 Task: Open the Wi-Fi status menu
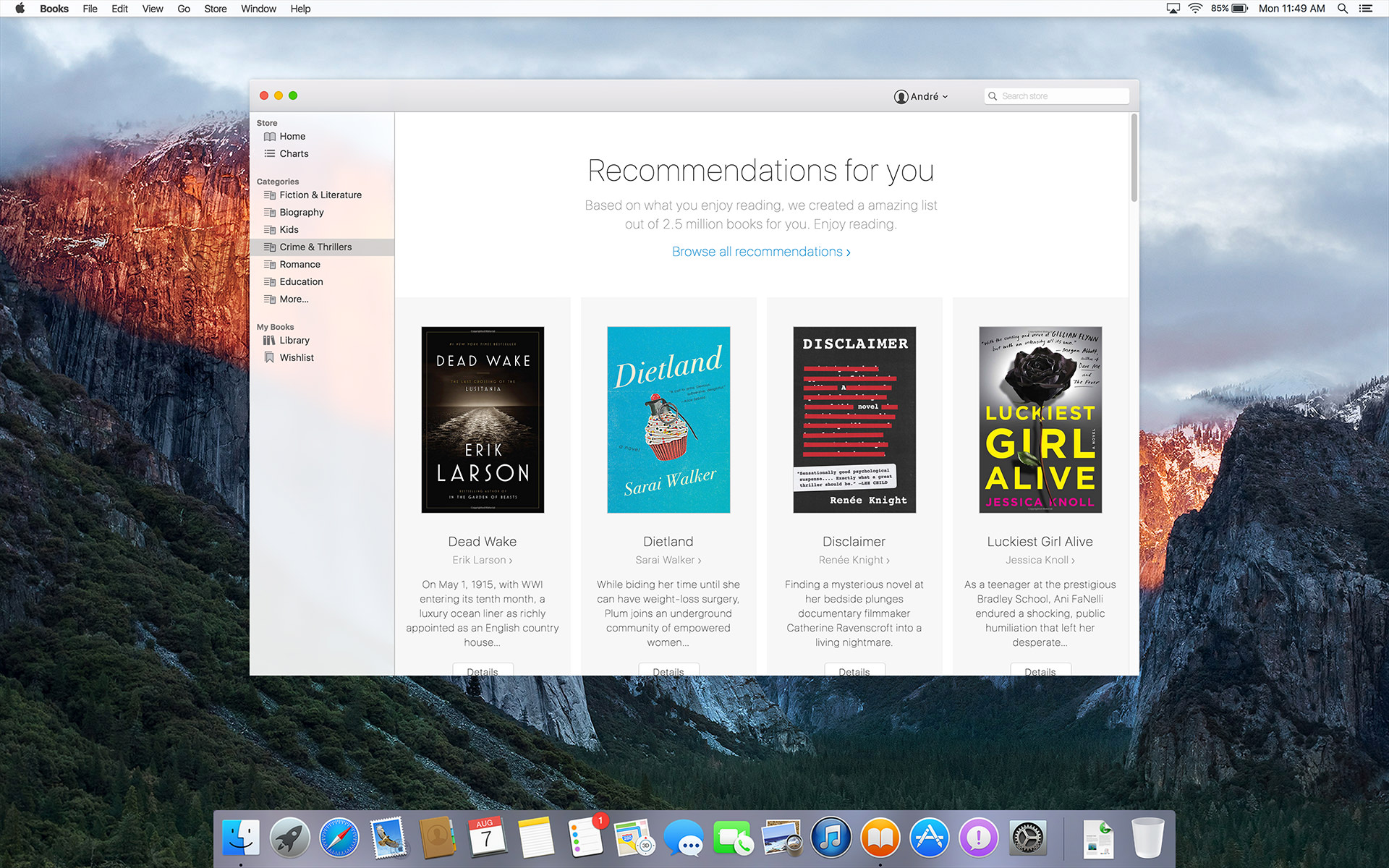[x=1195, y=9]
